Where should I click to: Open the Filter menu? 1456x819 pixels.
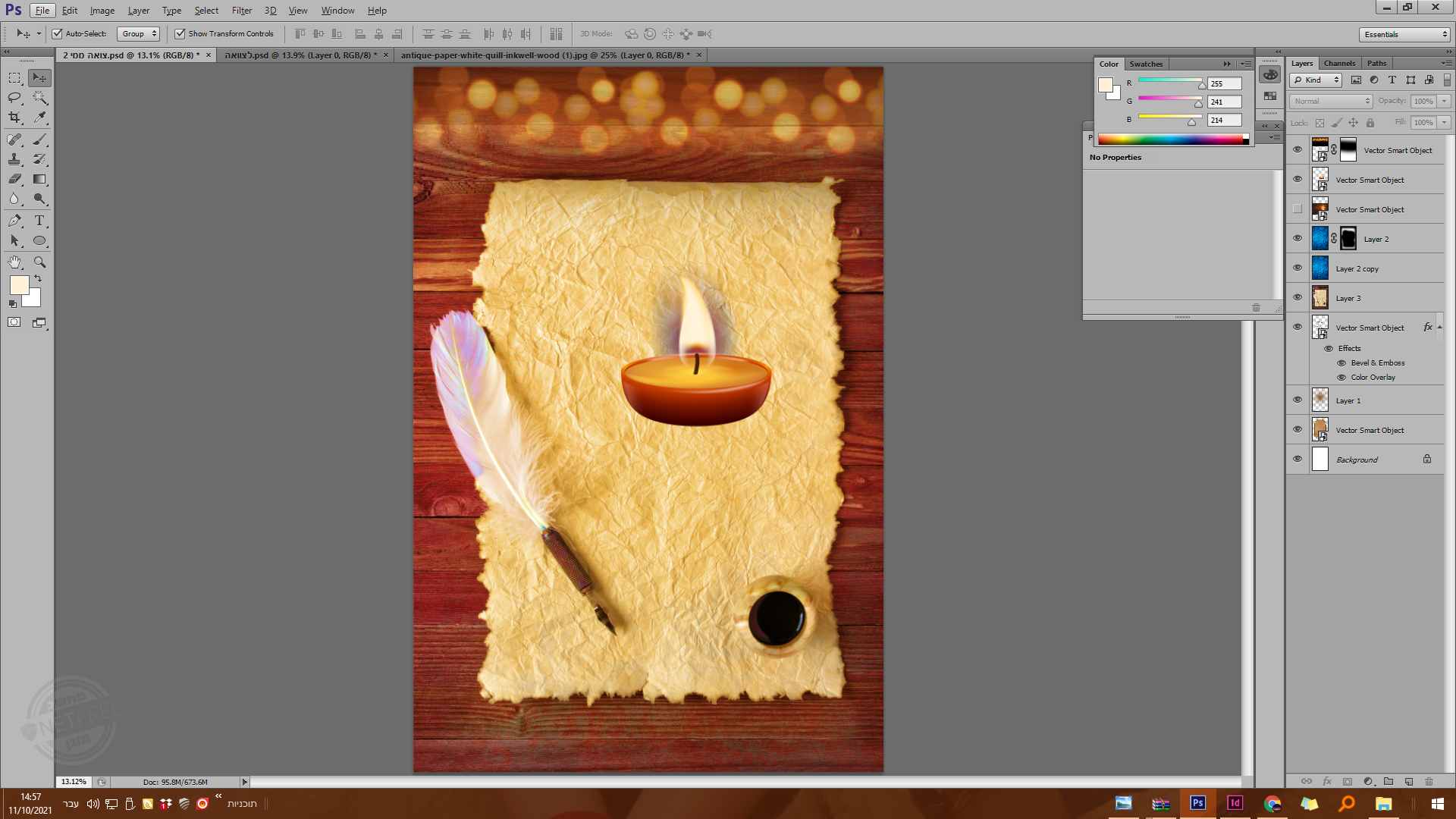click(241, 11)
